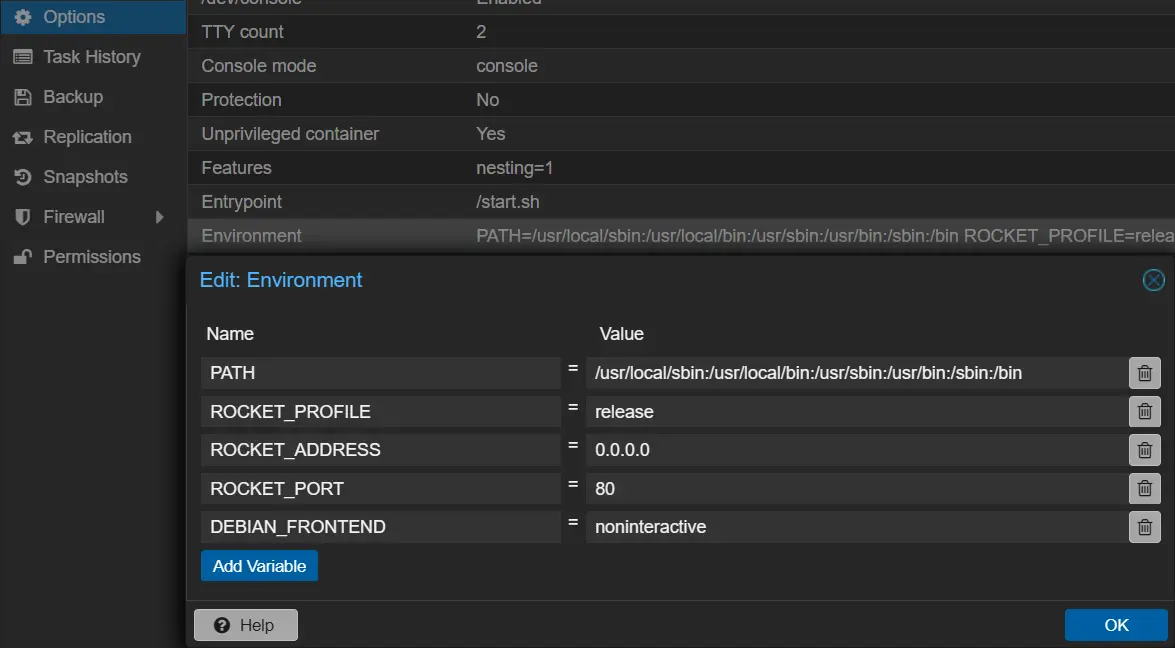
Task: Remove ROCKET_PORT with its trash icon
Action: (x=1144, y=488)
